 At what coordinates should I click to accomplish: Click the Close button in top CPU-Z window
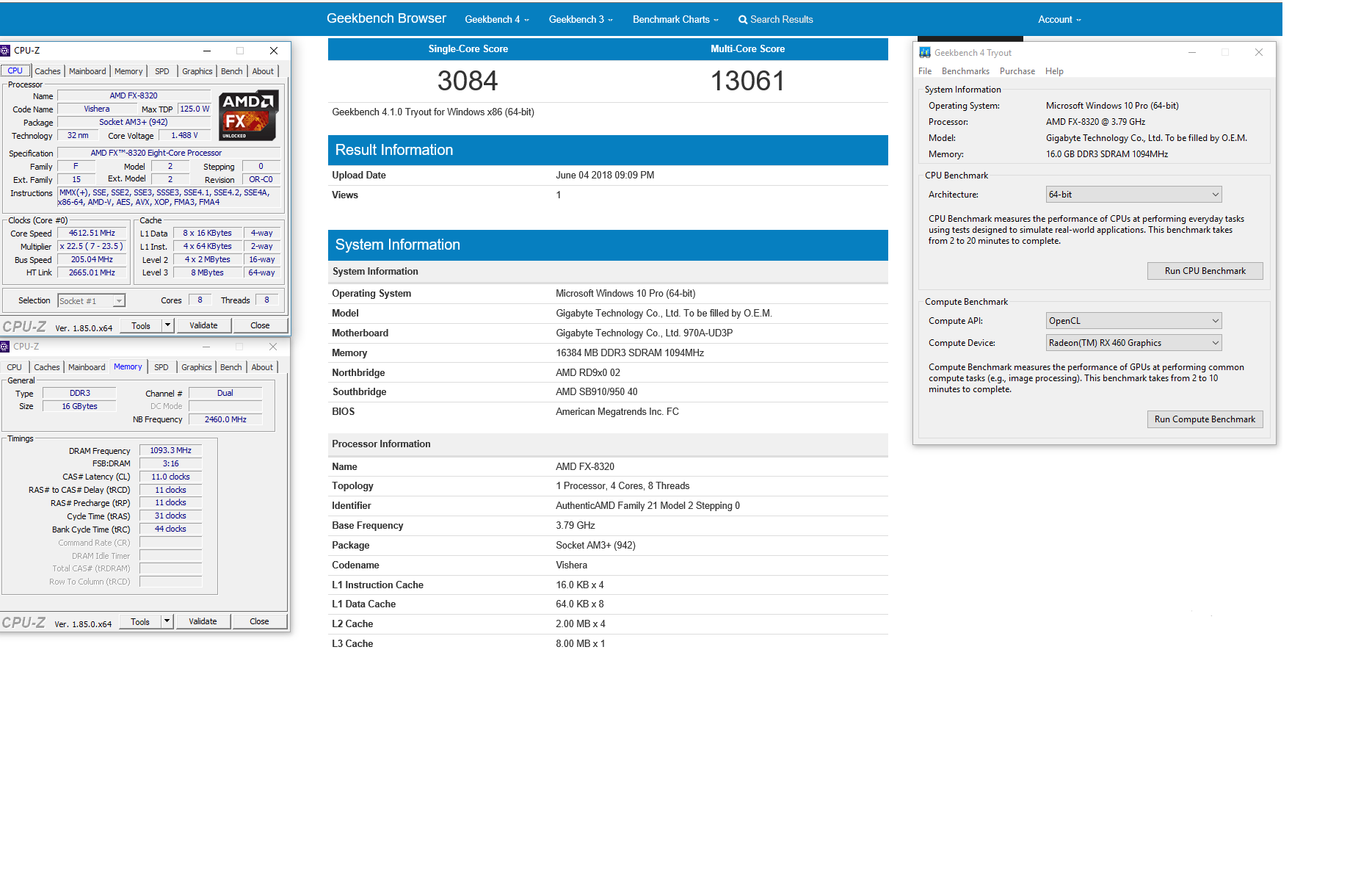coord(260,325)
